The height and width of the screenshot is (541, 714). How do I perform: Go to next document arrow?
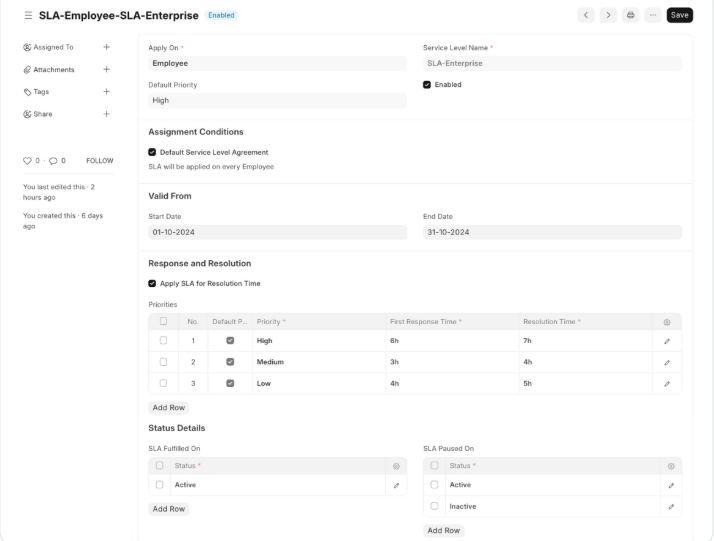coord(608,15)
